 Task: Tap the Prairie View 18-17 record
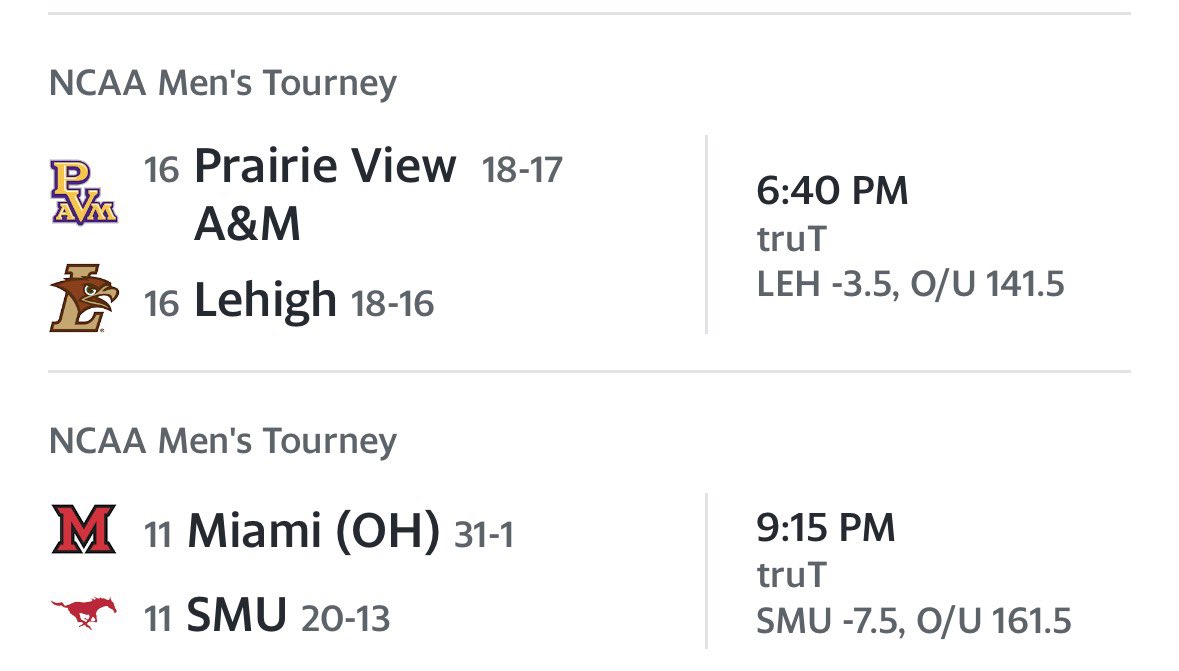[x=522, y=170]
